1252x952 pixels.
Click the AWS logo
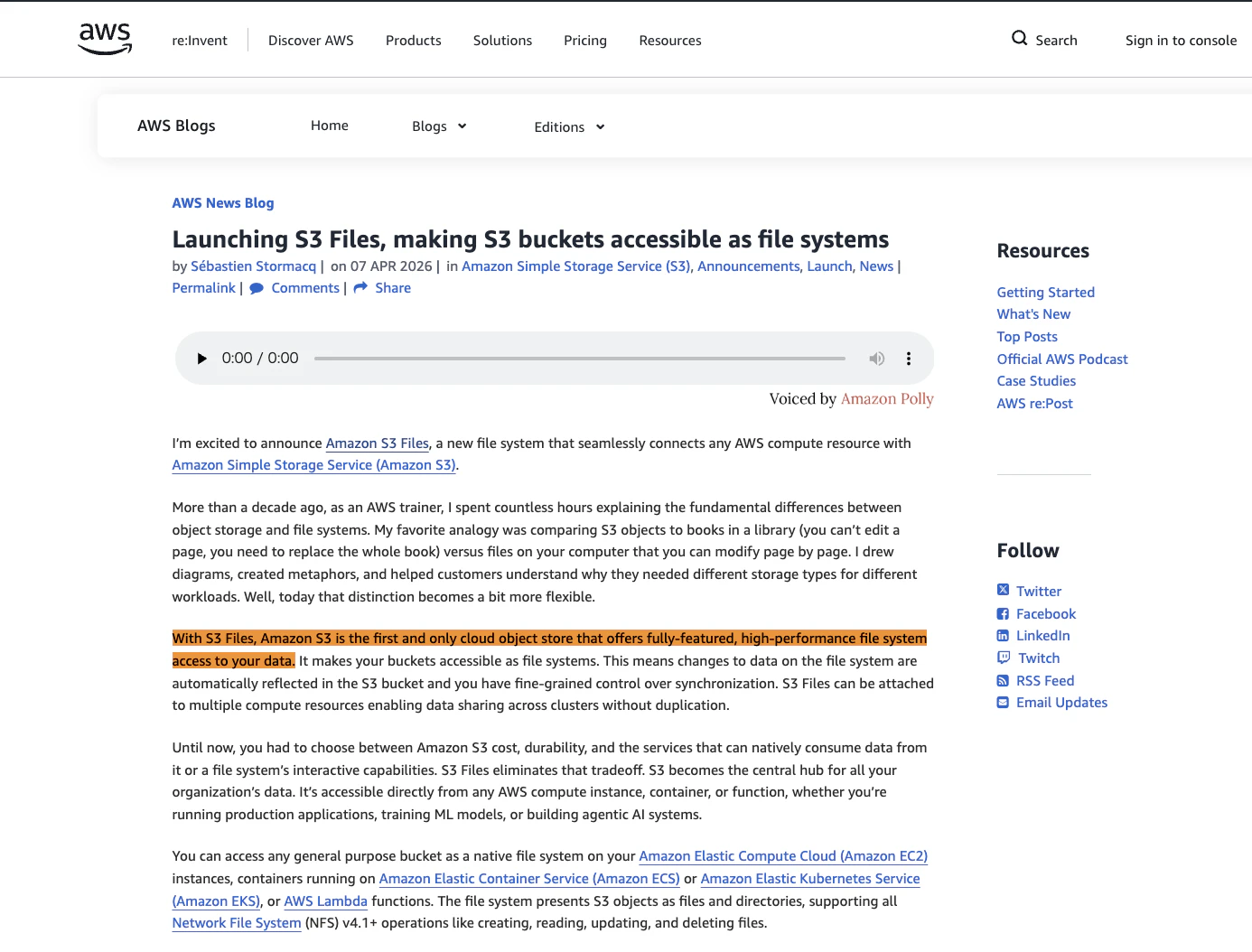[105, 39]
